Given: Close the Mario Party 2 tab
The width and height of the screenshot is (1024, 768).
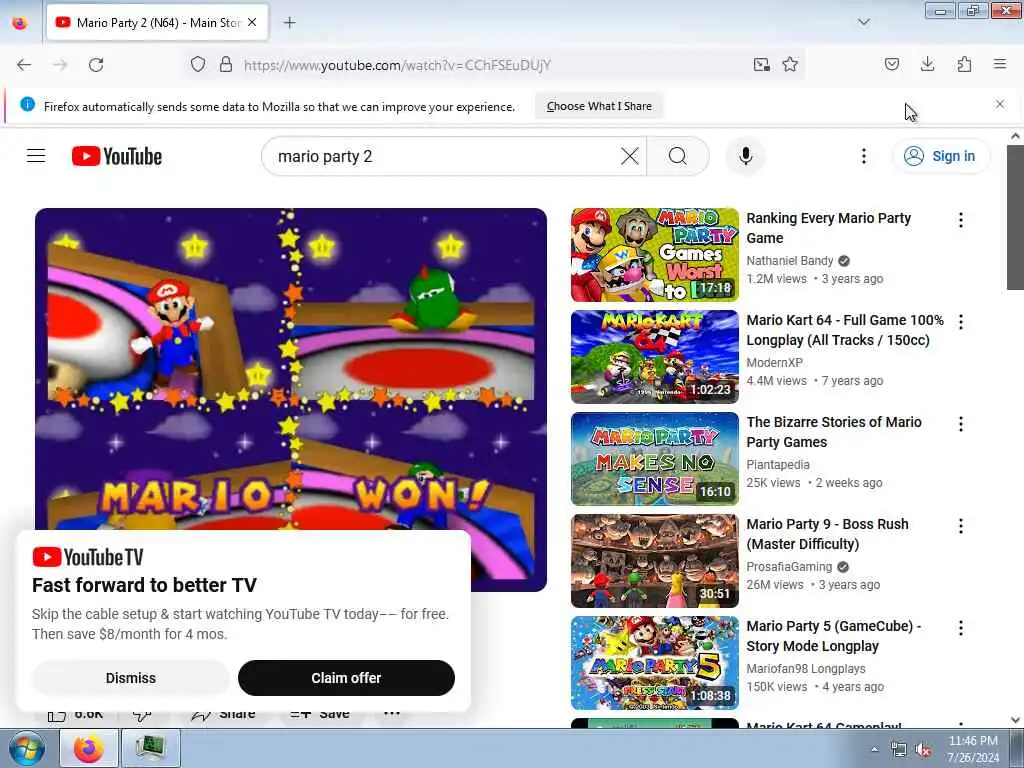Looking at the screenshot, I should [x=252, y=22].
